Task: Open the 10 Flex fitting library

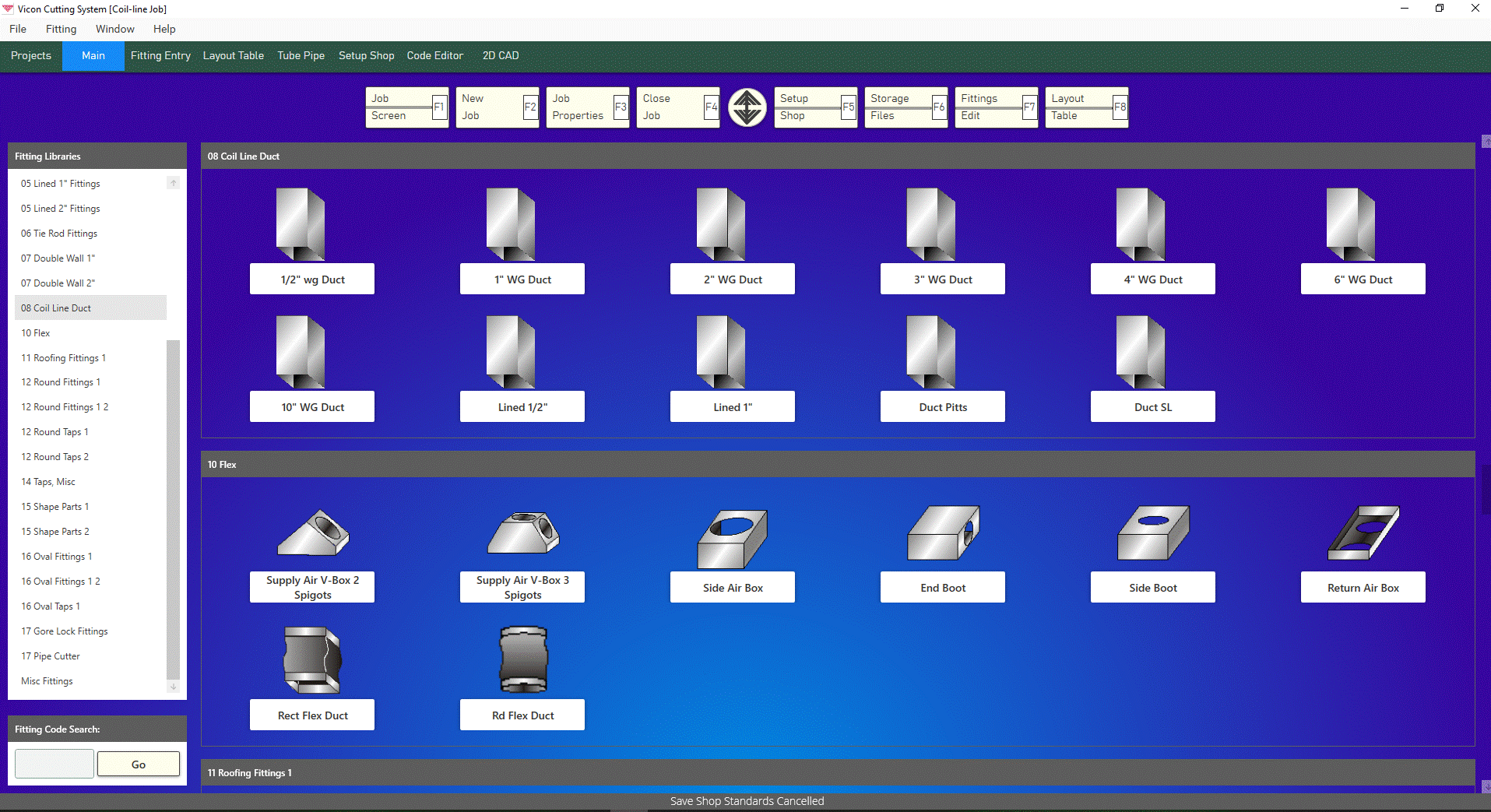Action: [x=36, y=332]
